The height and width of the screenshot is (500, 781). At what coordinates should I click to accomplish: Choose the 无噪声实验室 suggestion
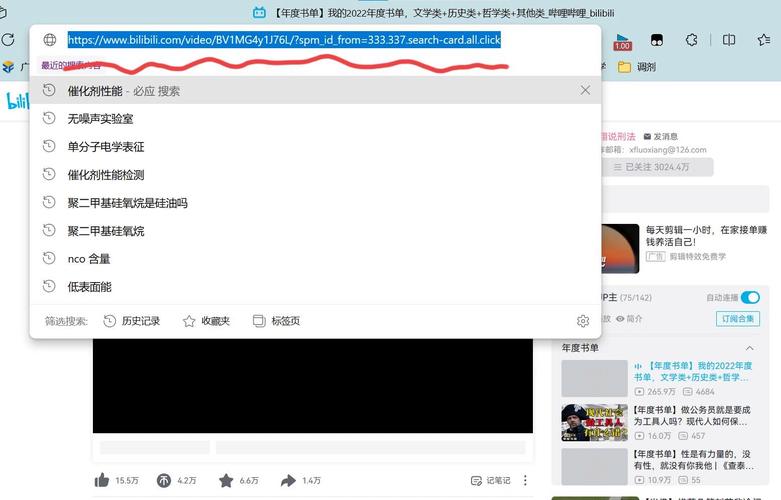pos(315,119)
